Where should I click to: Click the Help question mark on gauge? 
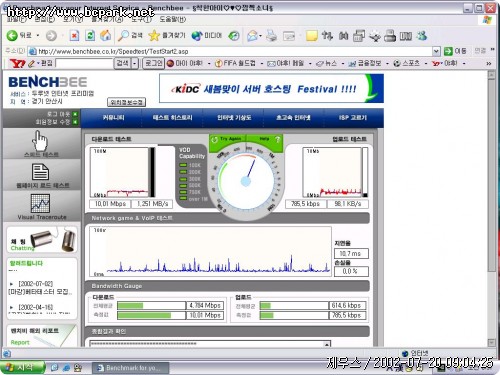point(277,139)
